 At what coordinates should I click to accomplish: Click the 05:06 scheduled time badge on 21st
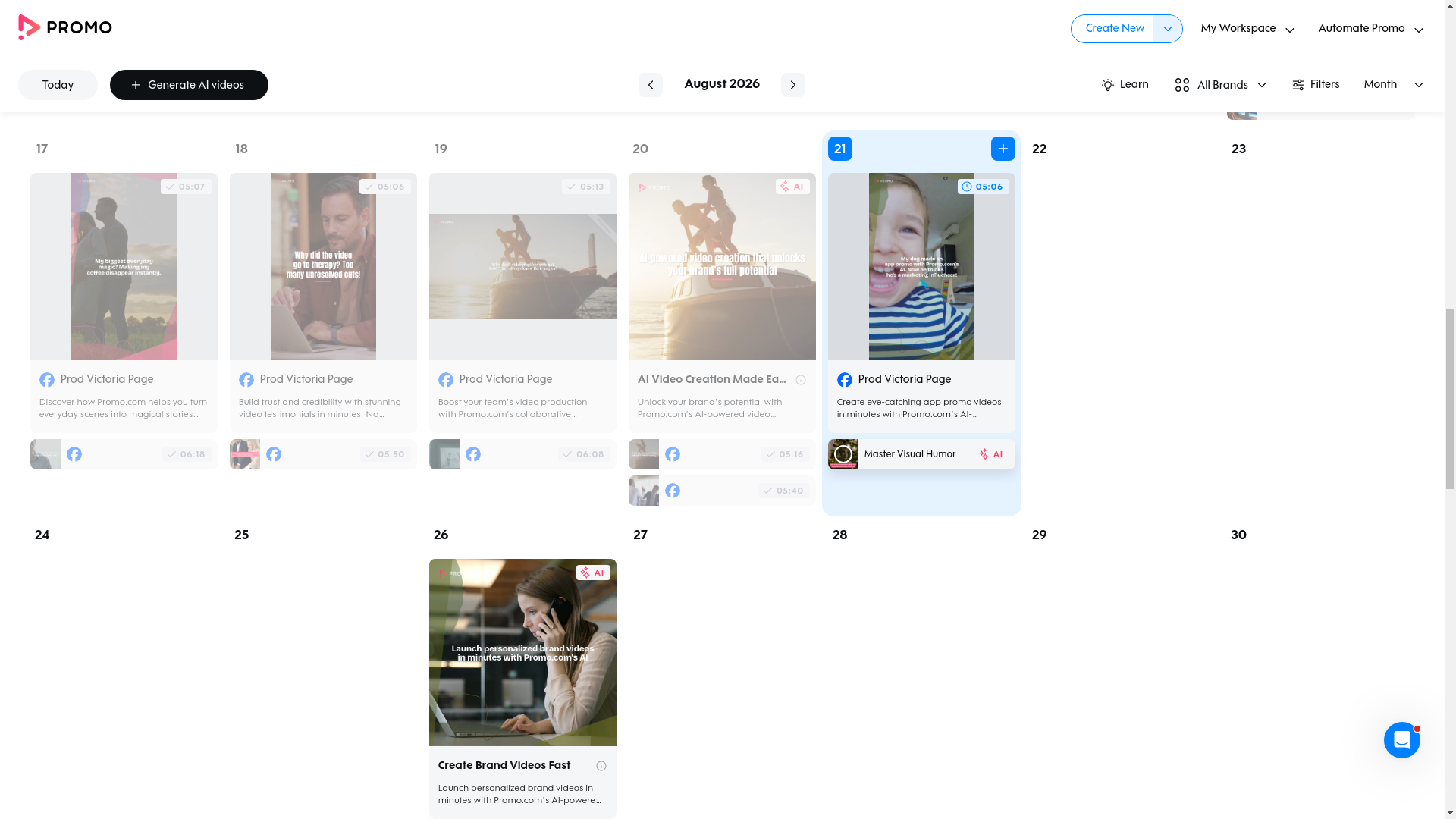coord(983,187)
